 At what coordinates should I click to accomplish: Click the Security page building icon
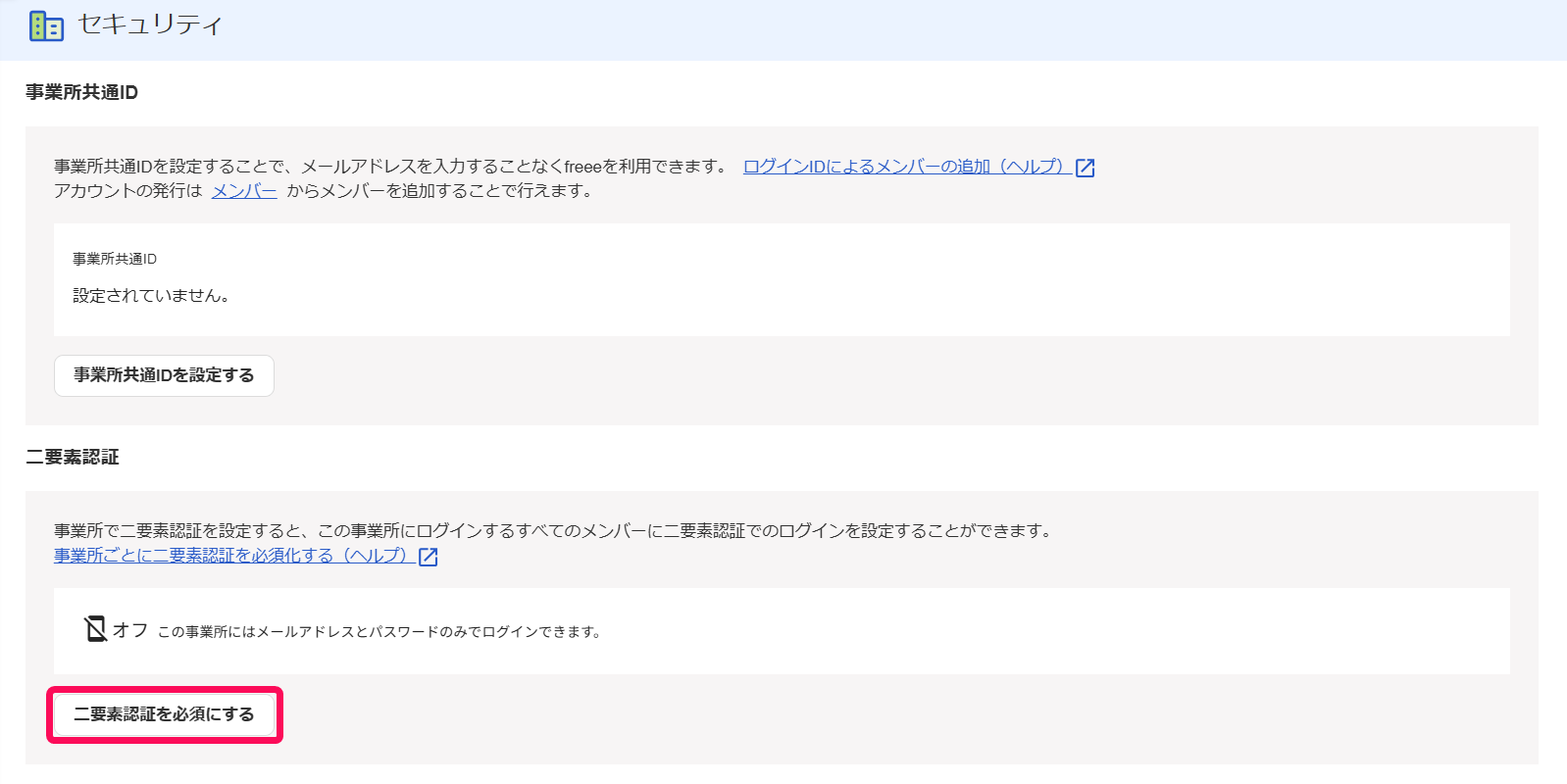coord(46,26)
